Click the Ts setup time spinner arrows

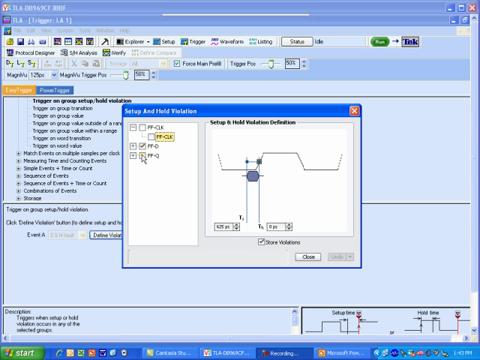coord(236,227)
